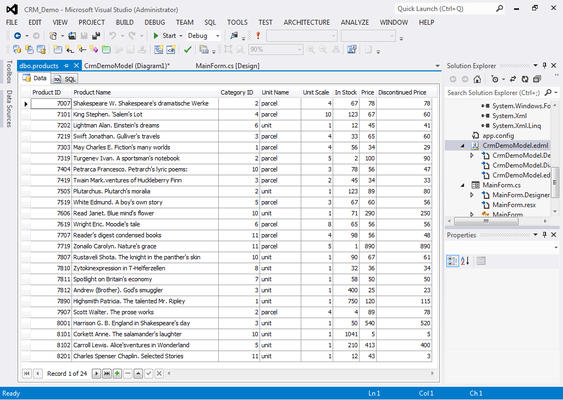Image resolution: width=563 pixels, height=400 pixels.
Task: Toggle Categorized view in Properties panel
Action: (x=452, y=261)
